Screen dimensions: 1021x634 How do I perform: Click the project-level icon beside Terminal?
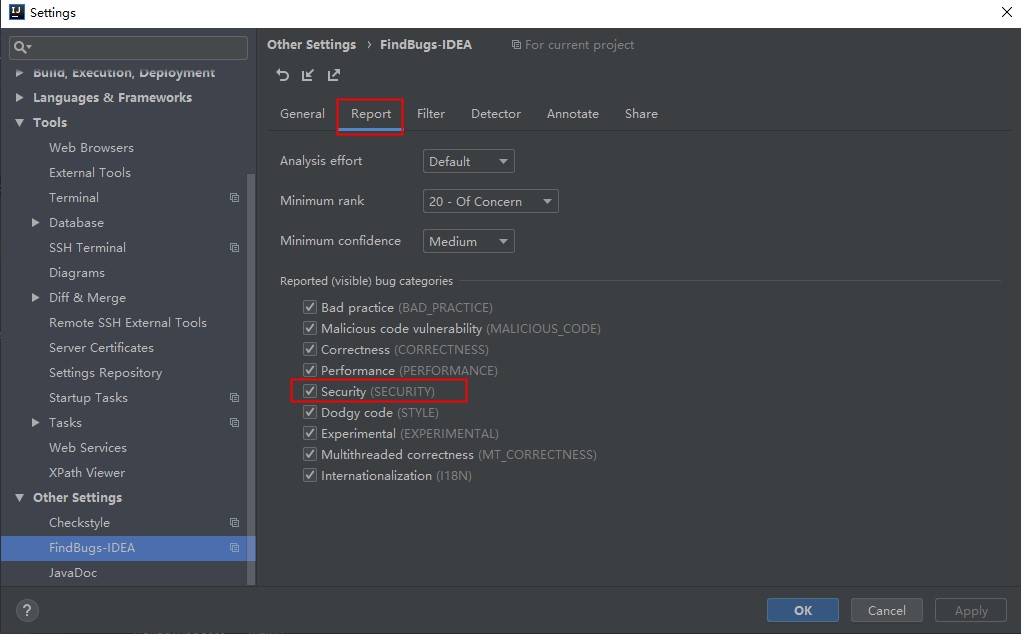tap(234, 198)
